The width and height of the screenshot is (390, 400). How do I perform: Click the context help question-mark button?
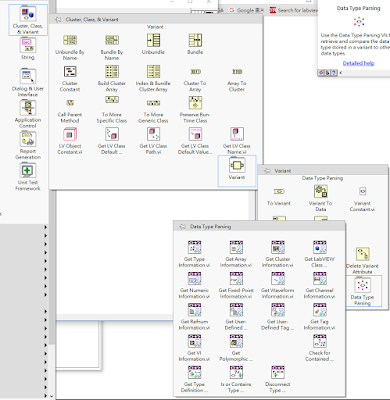click(334, 72)
